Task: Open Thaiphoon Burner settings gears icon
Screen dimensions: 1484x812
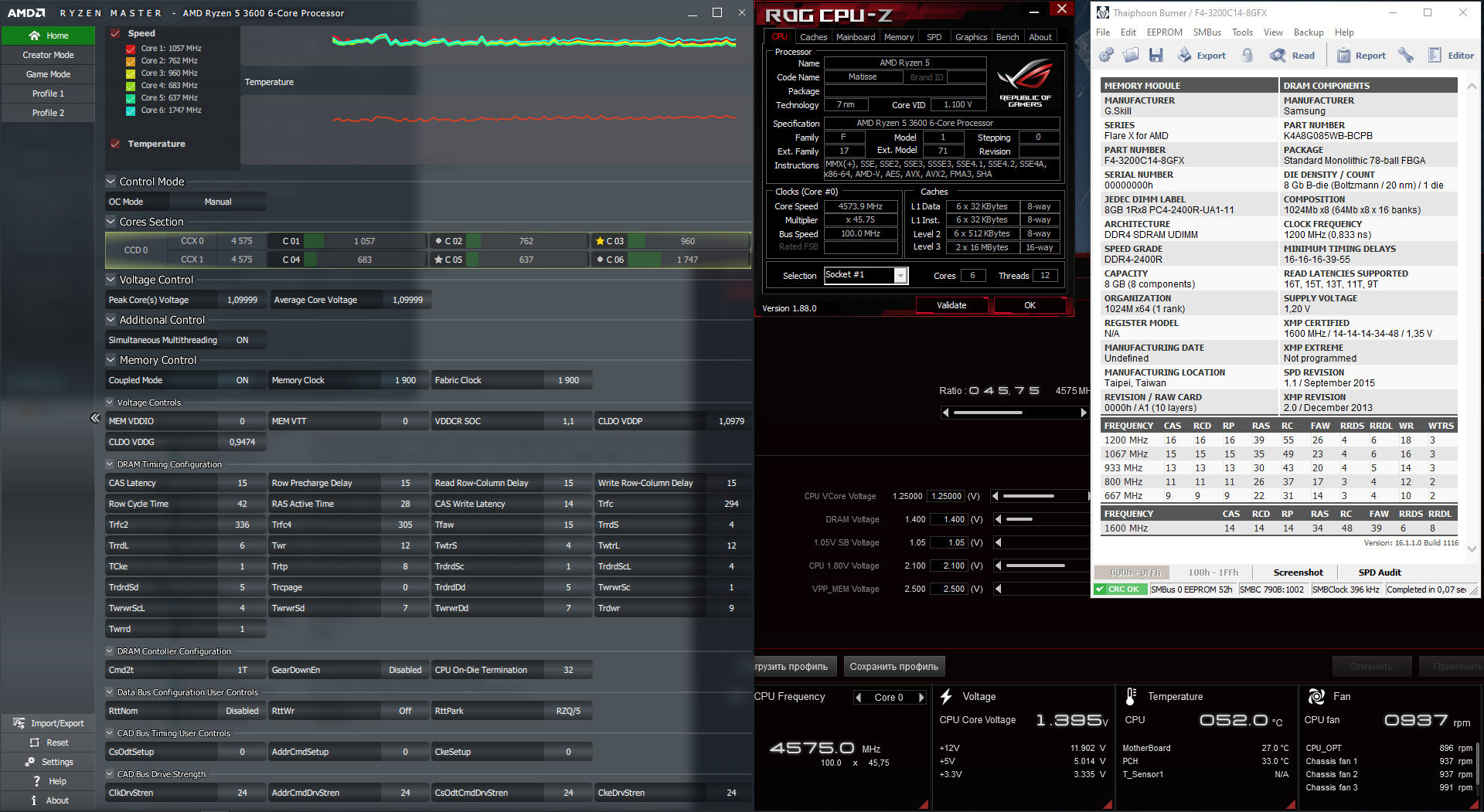Action: 1106,55
